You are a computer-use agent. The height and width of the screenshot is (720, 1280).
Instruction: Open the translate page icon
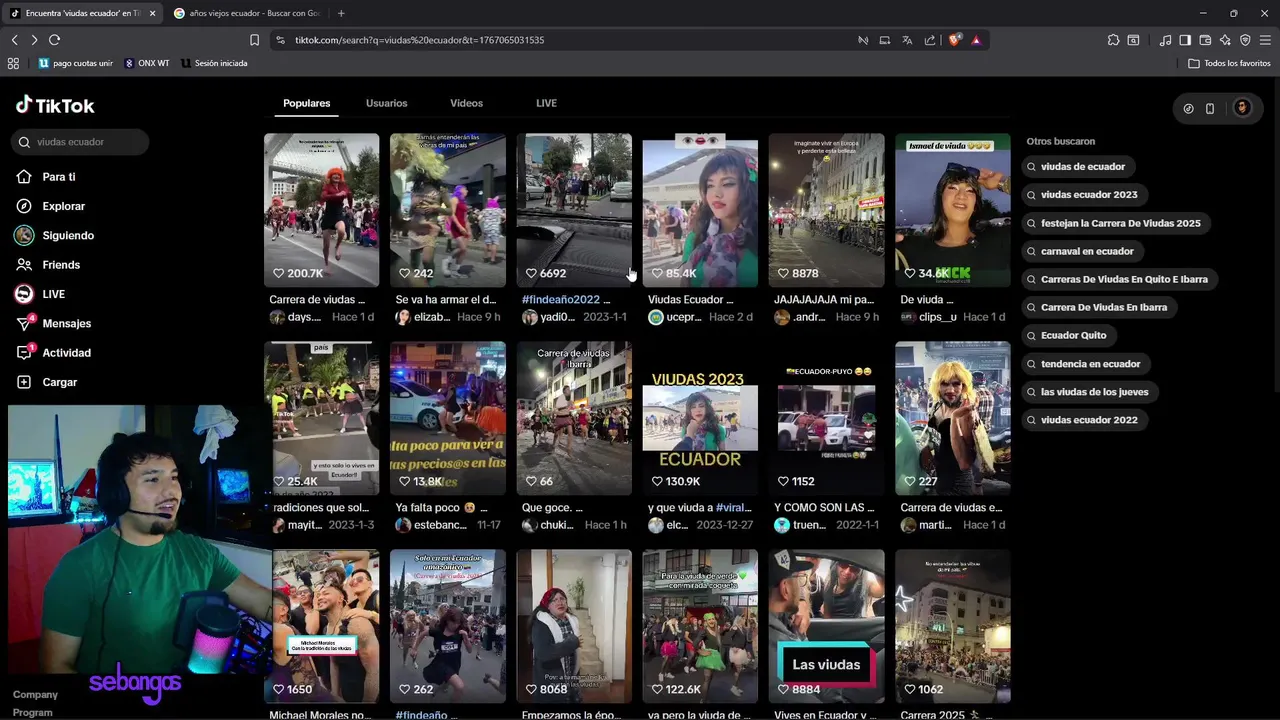pos(907,40)
